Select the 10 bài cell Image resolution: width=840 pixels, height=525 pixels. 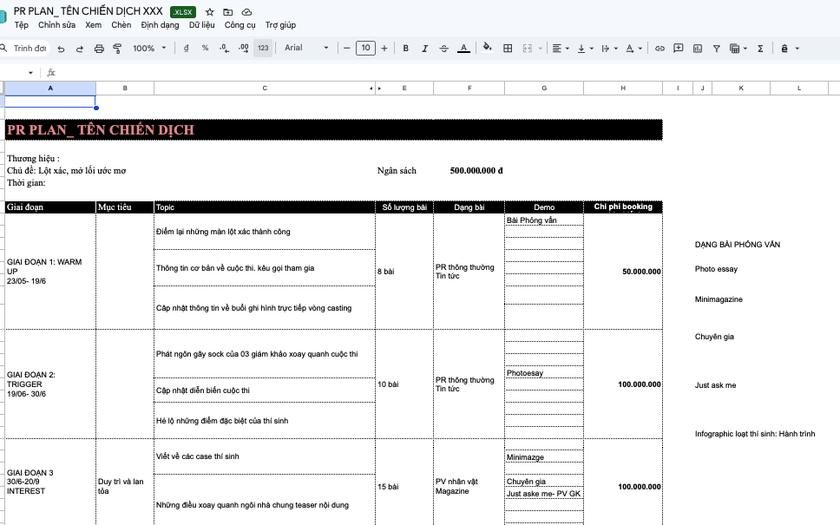[x=404, y=384]
